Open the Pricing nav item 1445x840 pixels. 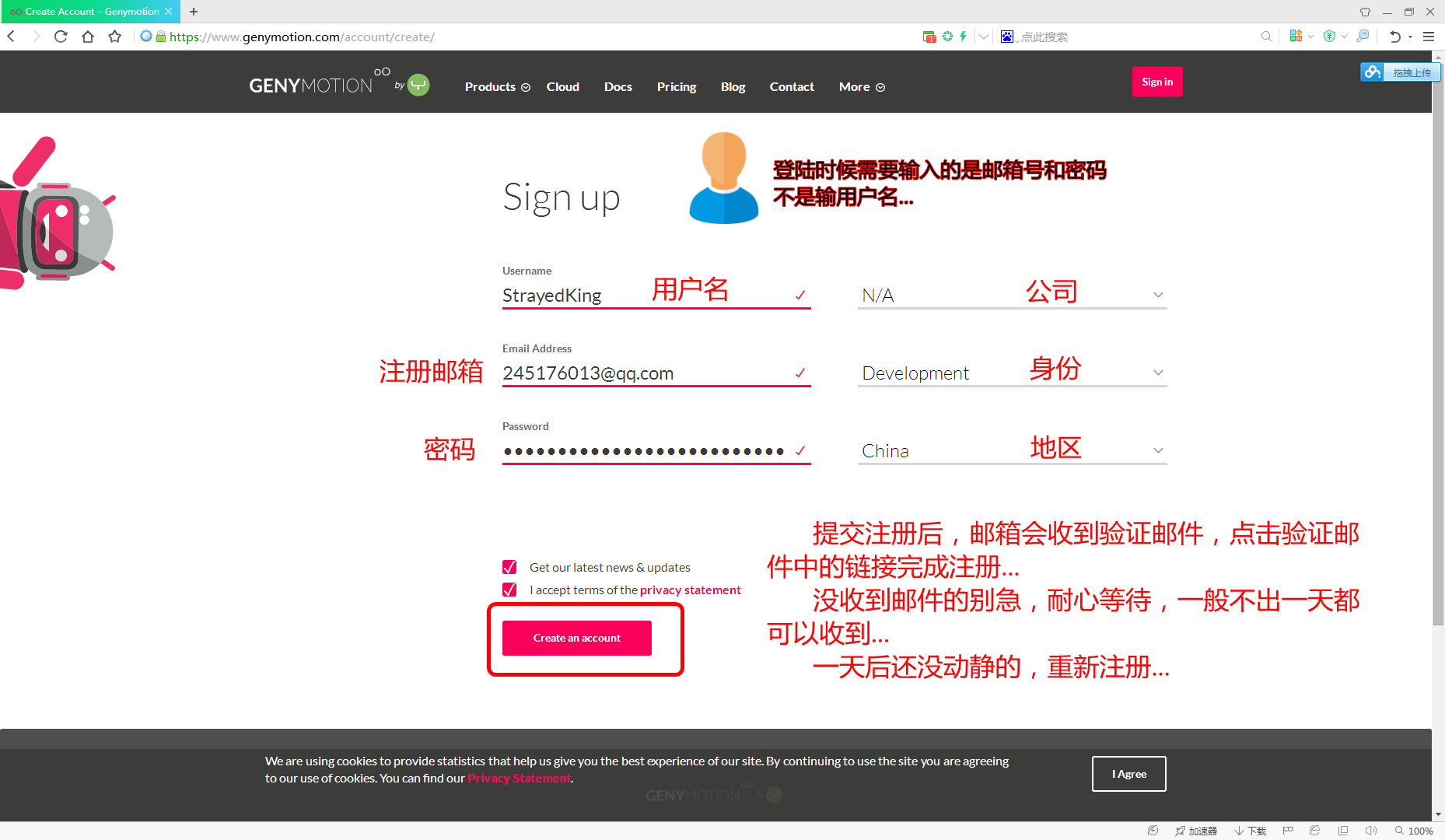pyautogui.click(x=677, y=87)
